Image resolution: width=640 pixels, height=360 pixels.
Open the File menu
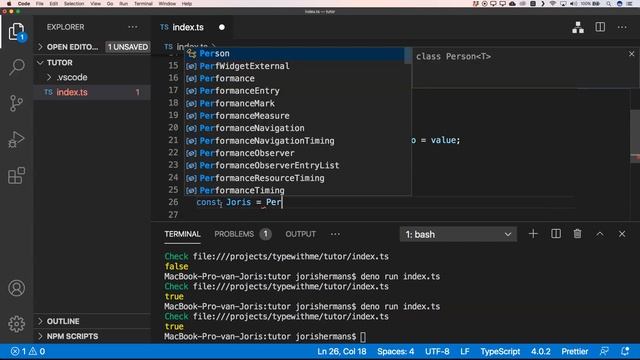pos(40,4)
